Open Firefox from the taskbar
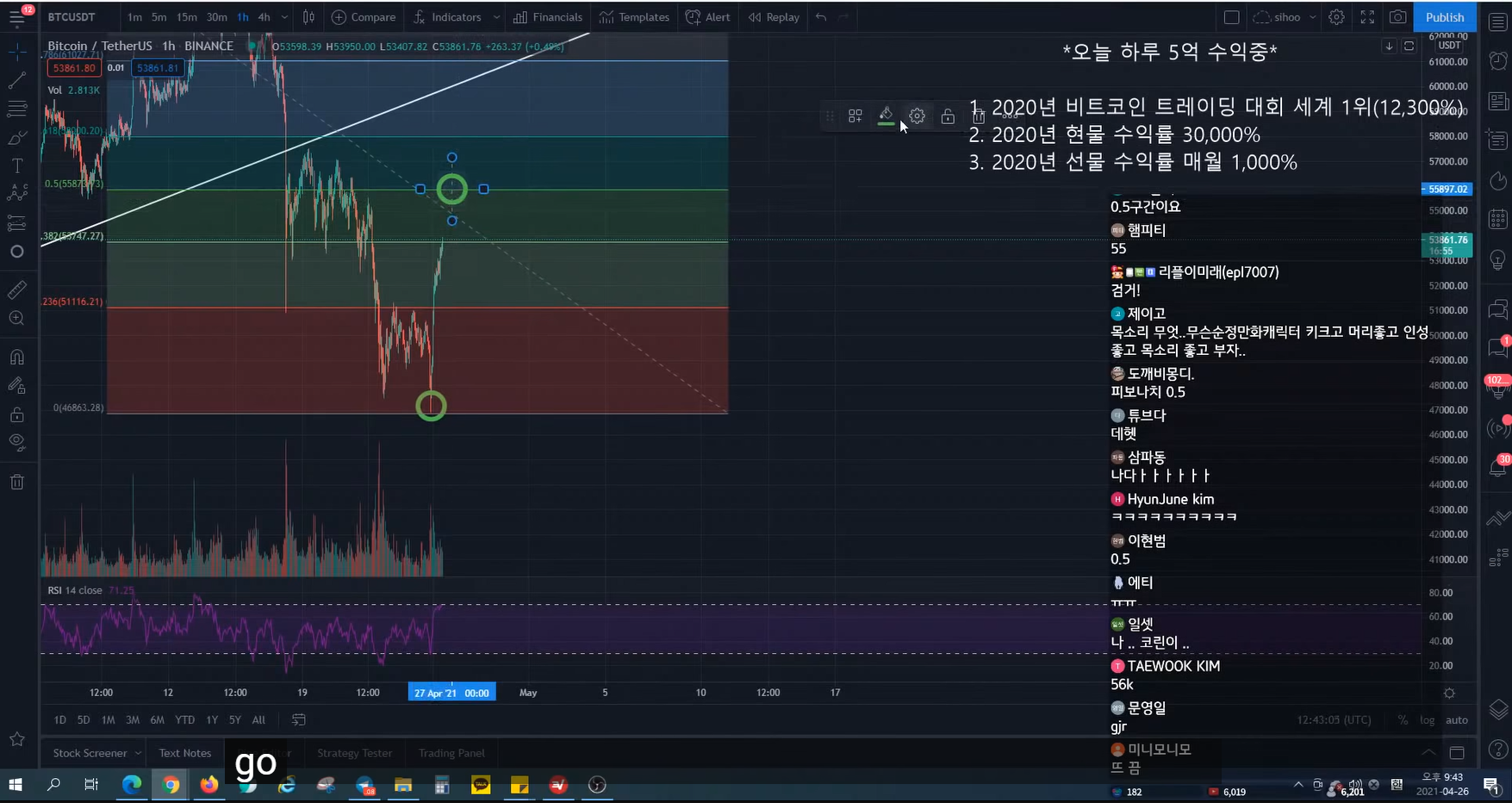 click(209, 785)
